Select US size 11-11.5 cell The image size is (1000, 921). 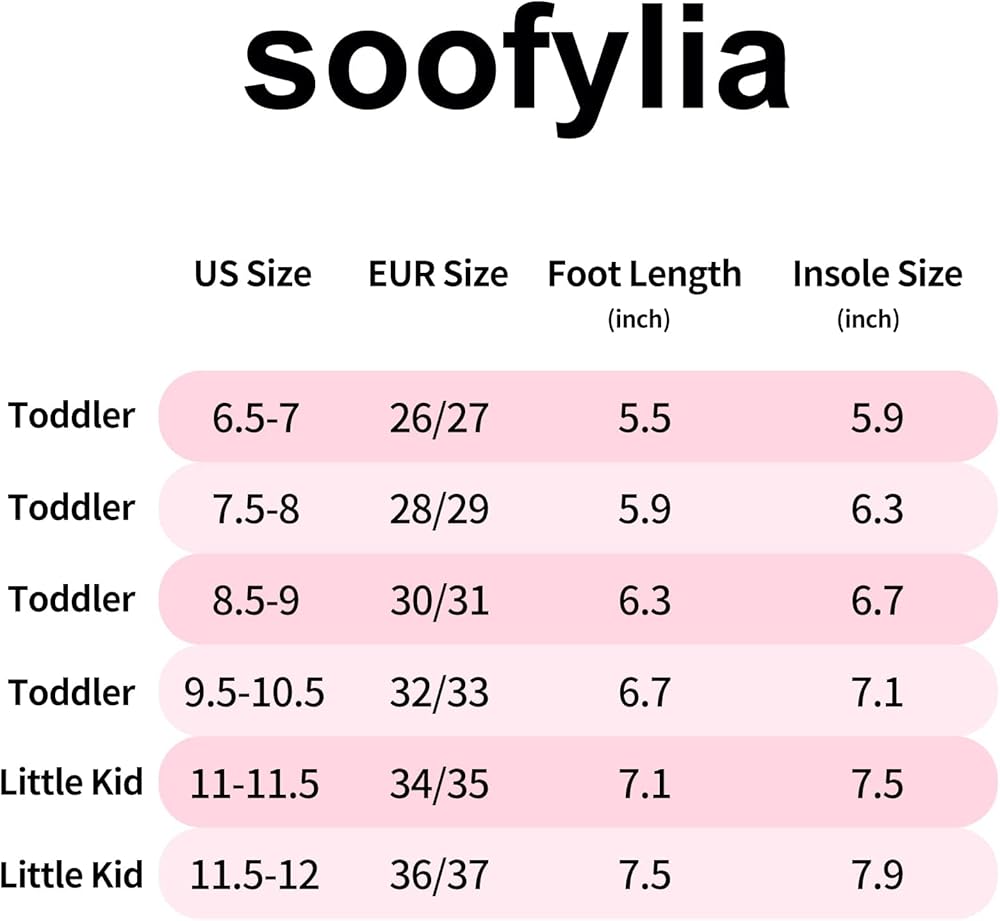click(254, 785)
